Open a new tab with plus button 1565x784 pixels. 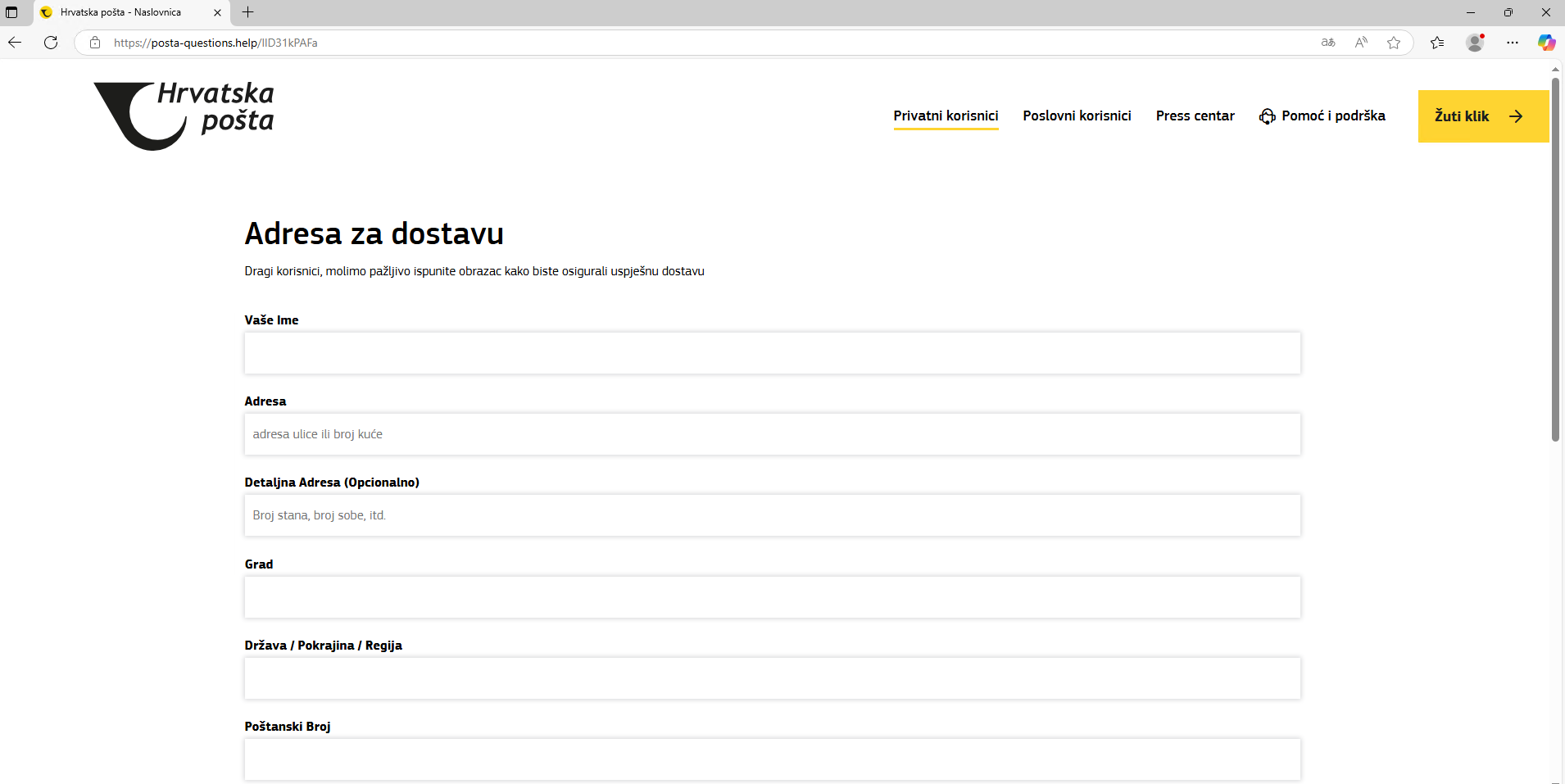coord(248,12)
